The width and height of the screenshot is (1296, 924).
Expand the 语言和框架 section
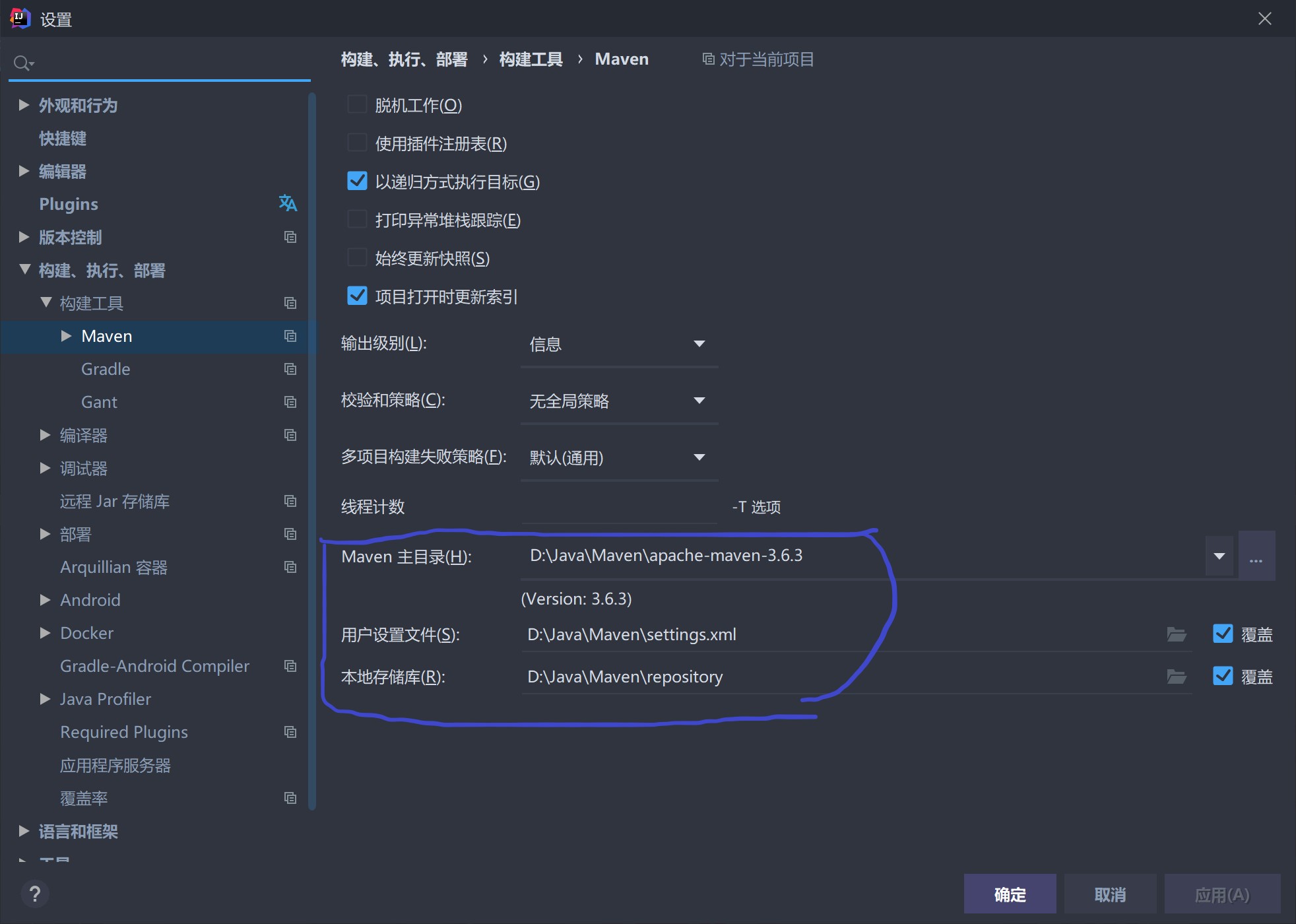24,831
